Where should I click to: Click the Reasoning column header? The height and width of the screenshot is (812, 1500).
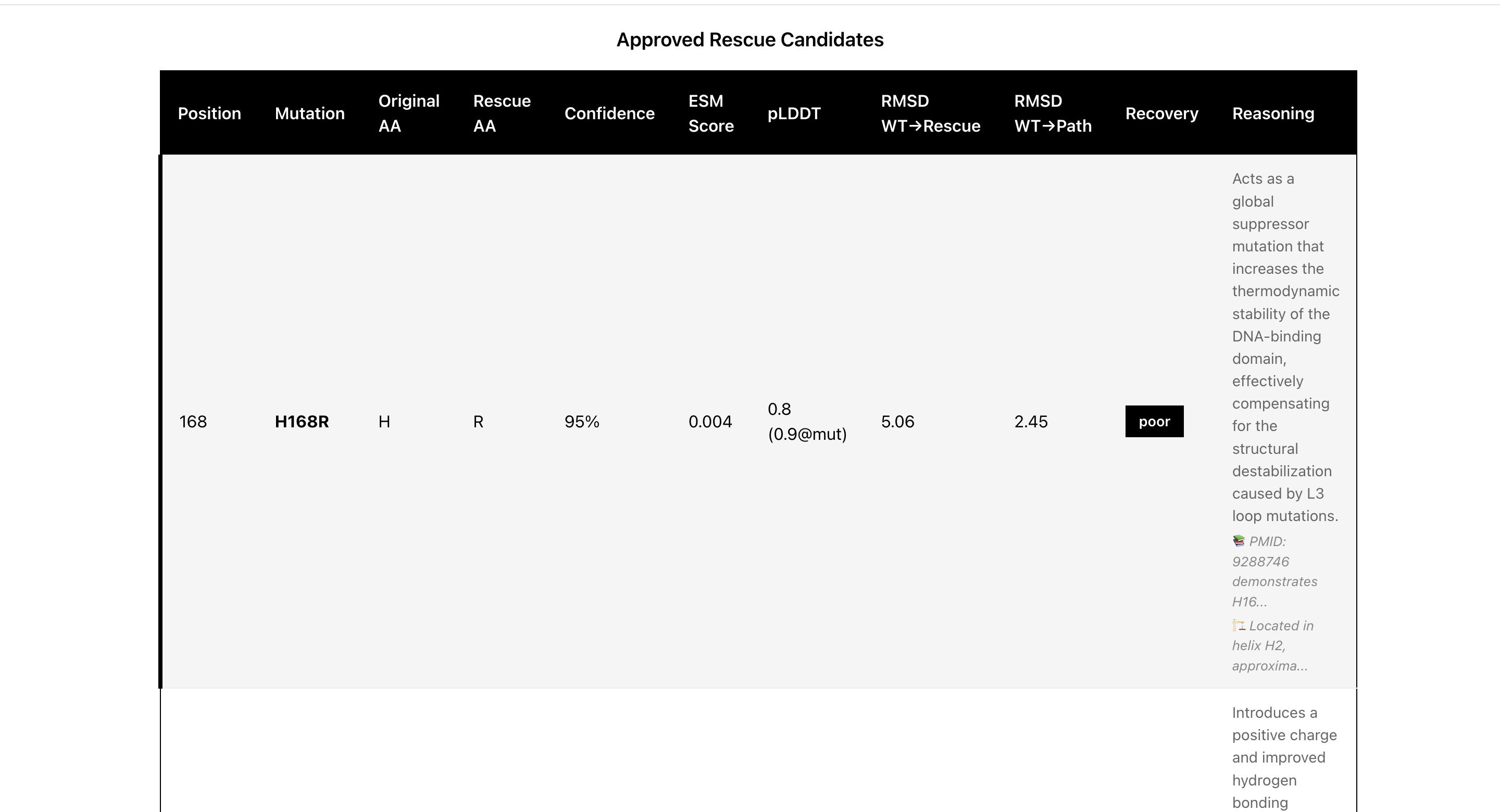[1273, 113]
